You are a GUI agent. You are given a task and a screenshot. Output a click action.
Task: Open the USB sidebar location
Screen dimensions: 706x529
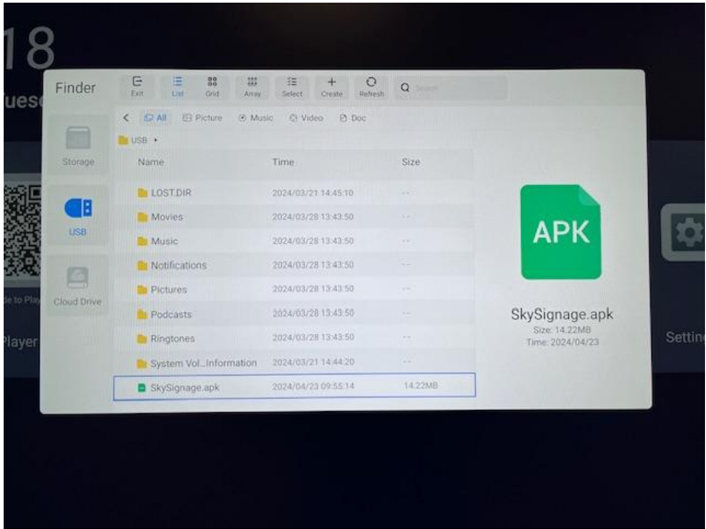[78, 216]
